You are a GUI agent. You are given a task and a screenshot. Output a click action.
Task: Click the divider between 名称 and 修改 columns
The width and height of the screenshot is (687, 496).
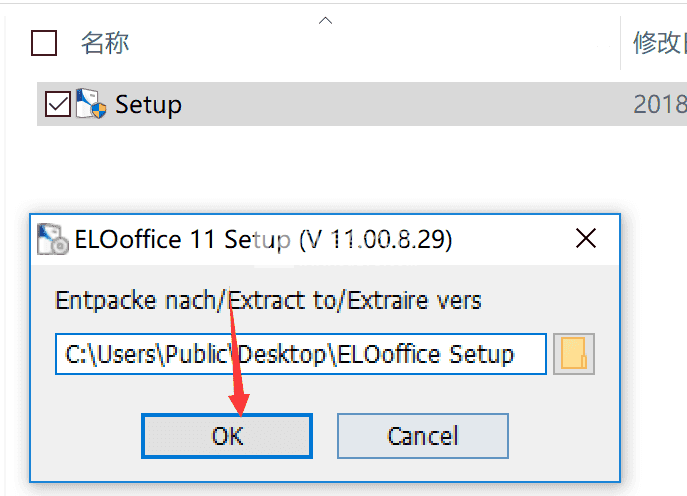pyautogui.click(x=620, y=43)
